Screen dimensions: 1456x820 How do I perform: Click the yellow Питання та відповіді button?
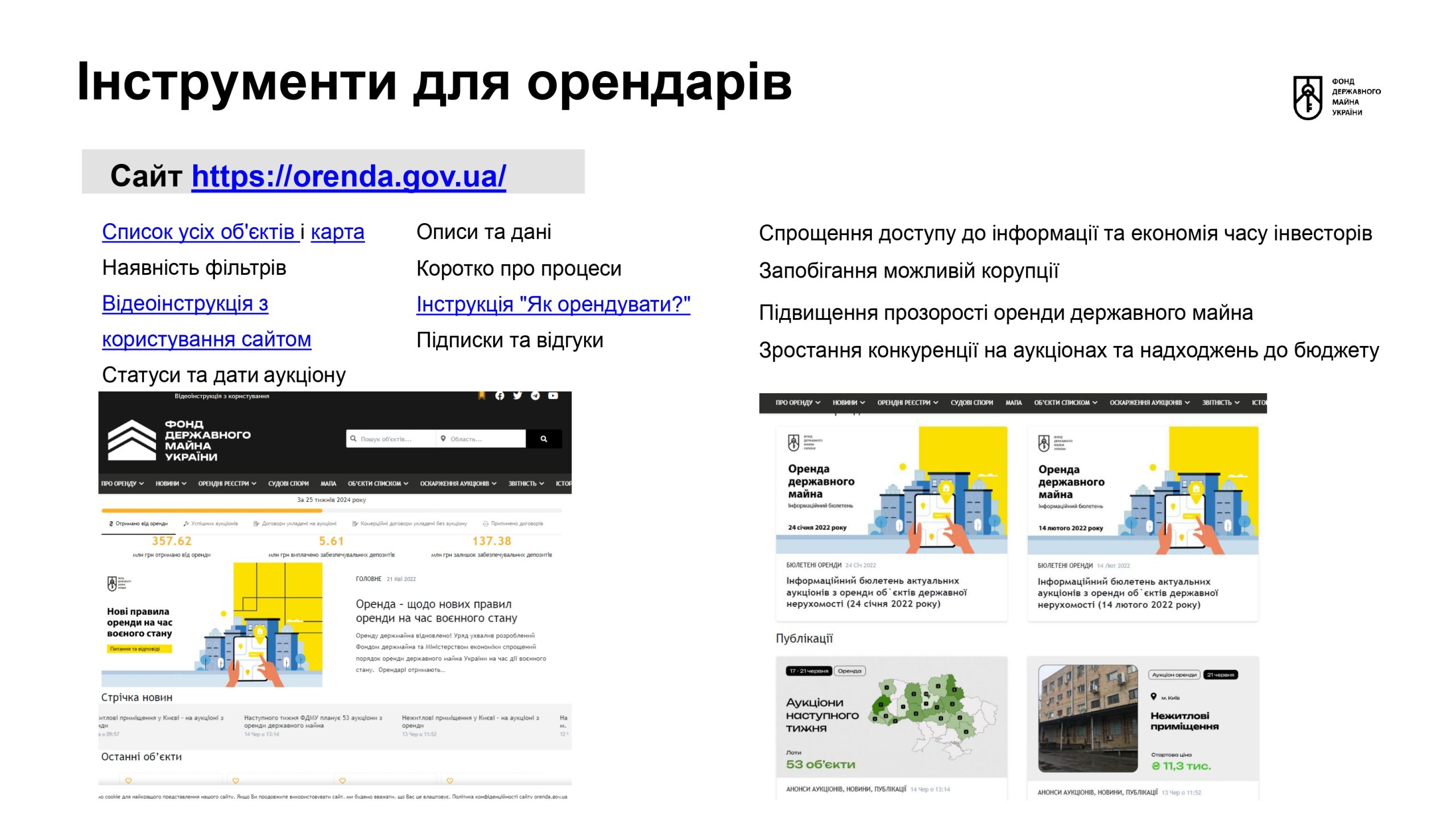pos(139,649)
